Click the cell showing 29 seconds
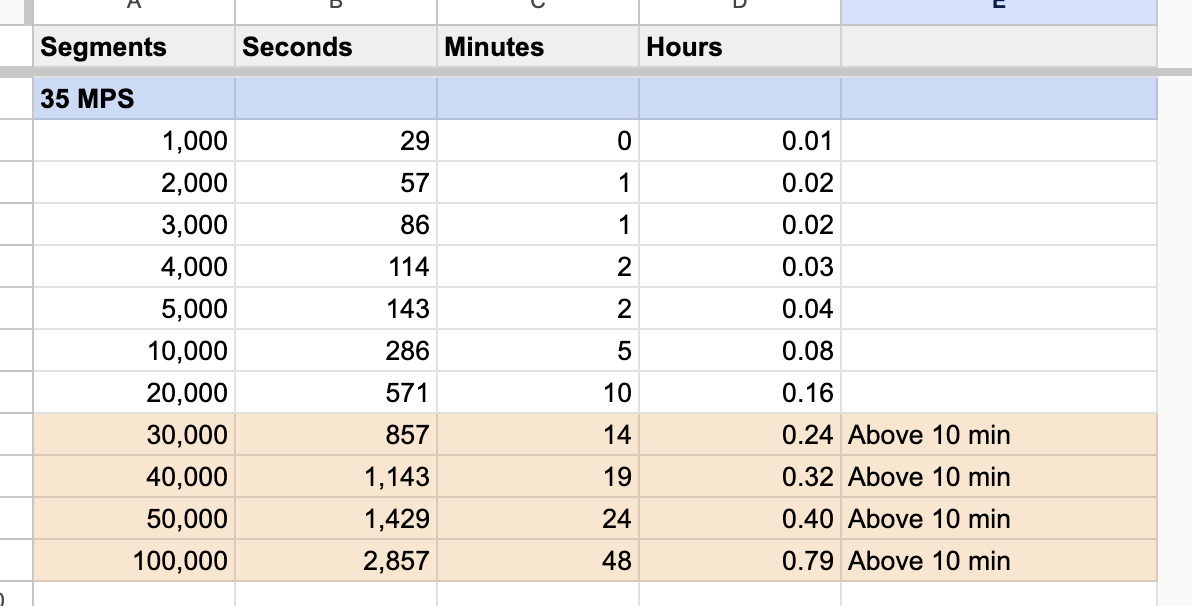Image resolution: width=1192 pixels, height=606 pixels. pyautogui.click(x=336, y=141)
